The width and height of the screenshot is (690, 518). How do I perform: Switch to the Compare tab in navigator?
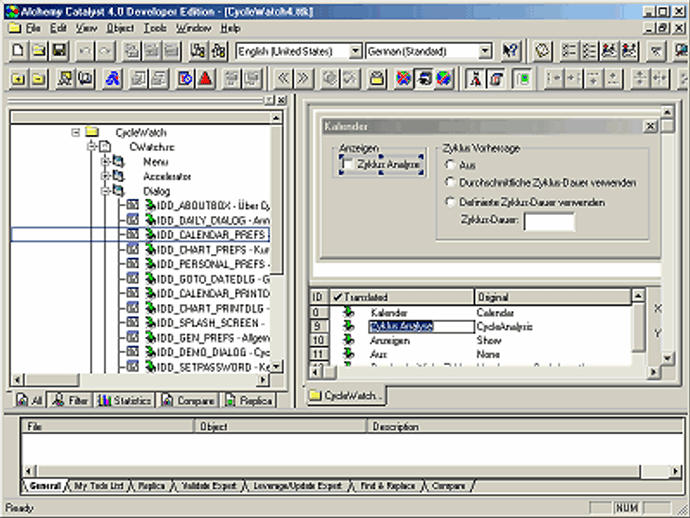click(188, 400)
